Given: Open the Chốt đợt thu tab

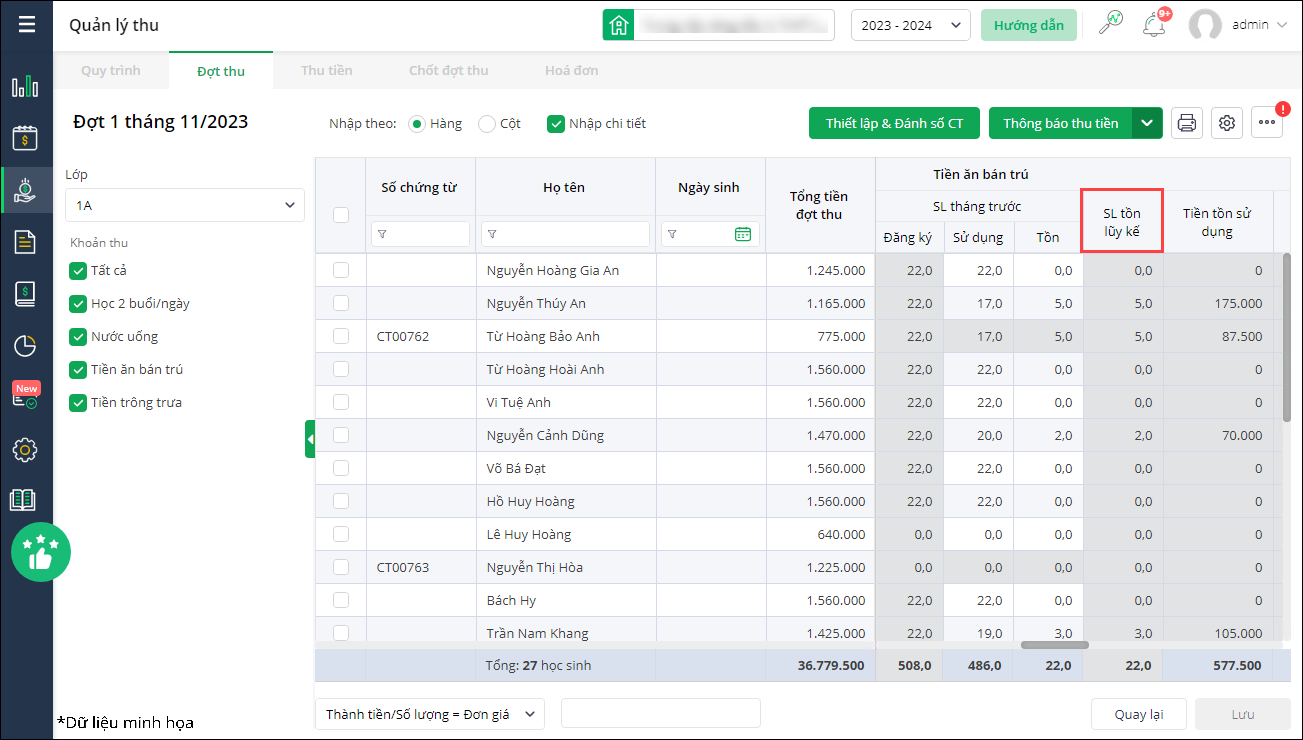Looking at the screenshot, I should [x=448, y=71].
